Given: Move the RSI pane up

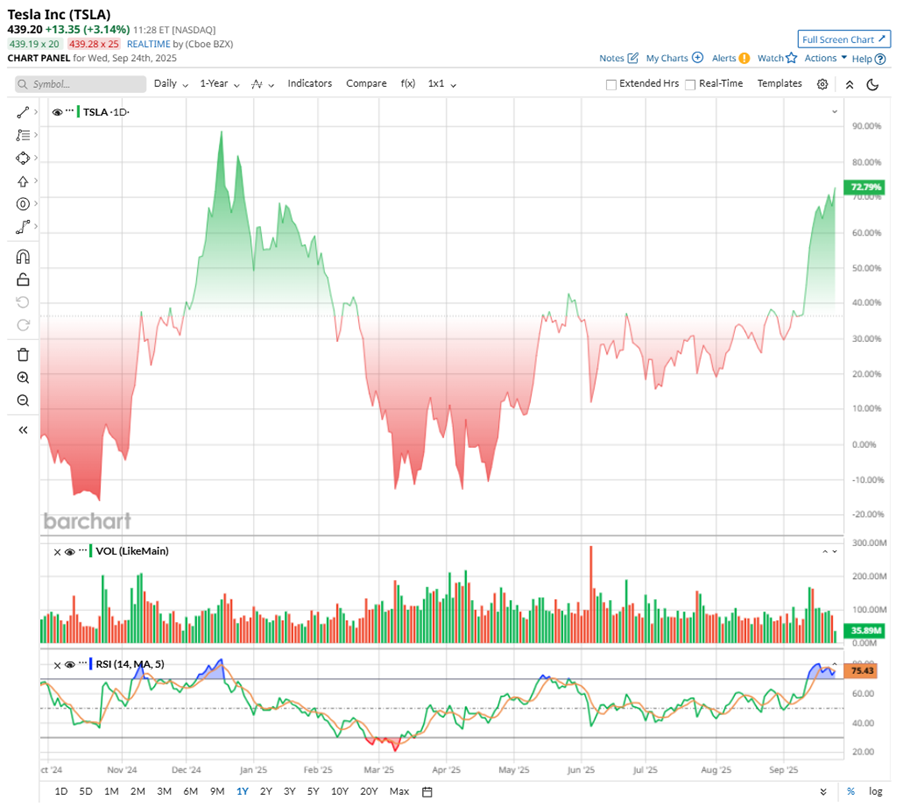Looking at the screenshot, I should click(x=834, y=664).
